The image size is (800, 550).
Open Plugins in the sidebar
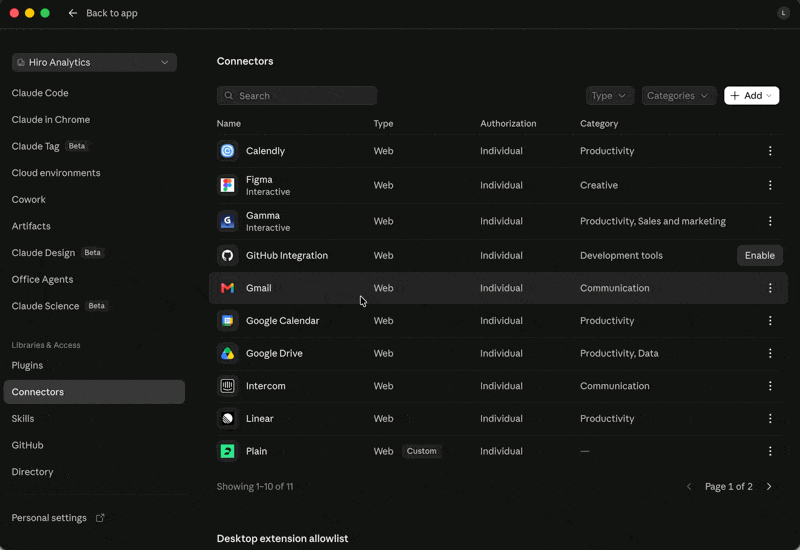27,366
